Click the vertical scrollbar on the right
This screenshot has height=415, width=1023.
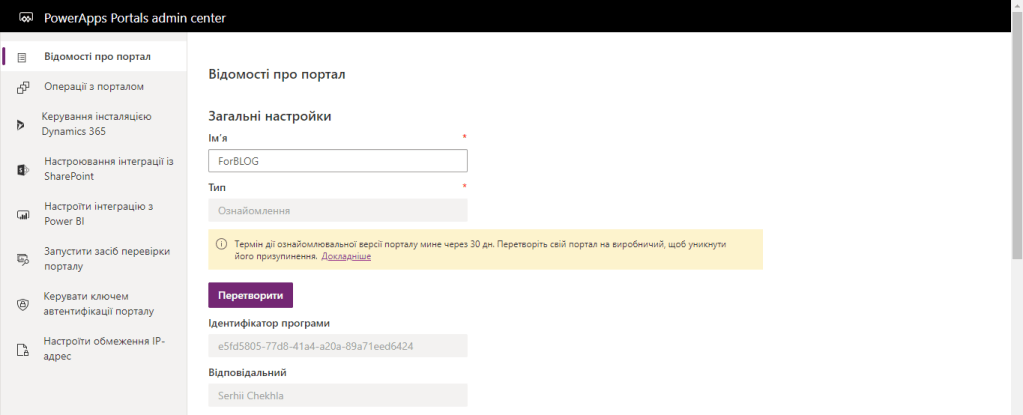(1016, 150)
